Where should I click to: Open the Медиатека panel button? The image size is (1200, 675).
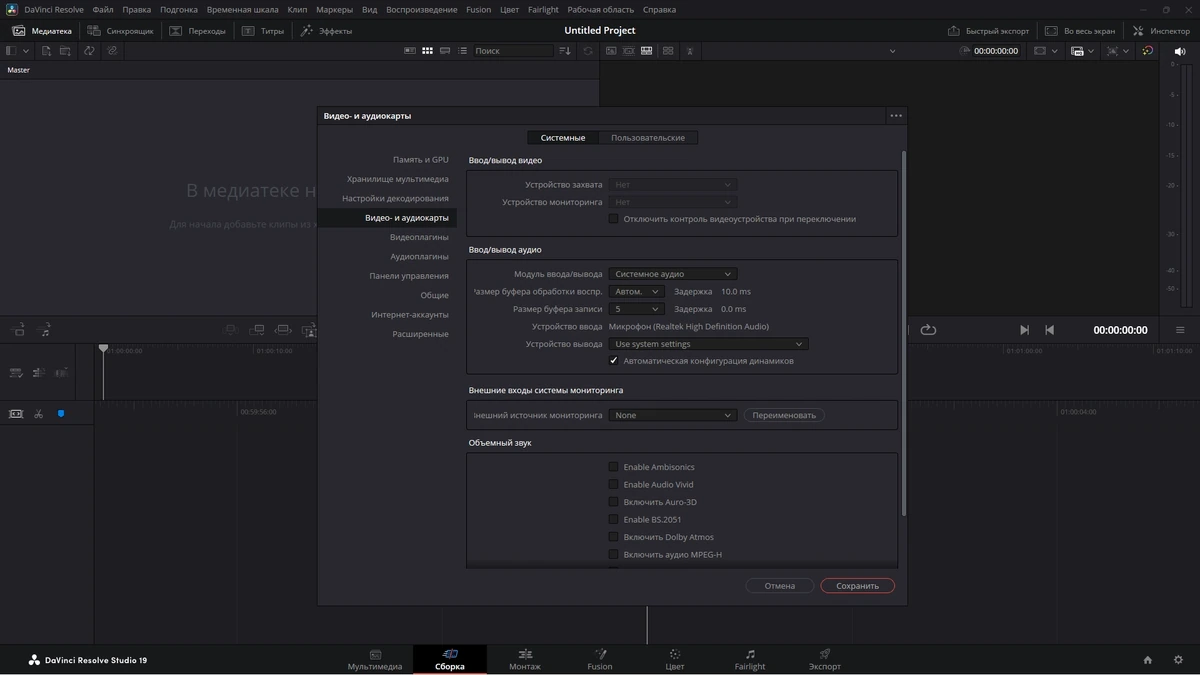coord(42,31)
